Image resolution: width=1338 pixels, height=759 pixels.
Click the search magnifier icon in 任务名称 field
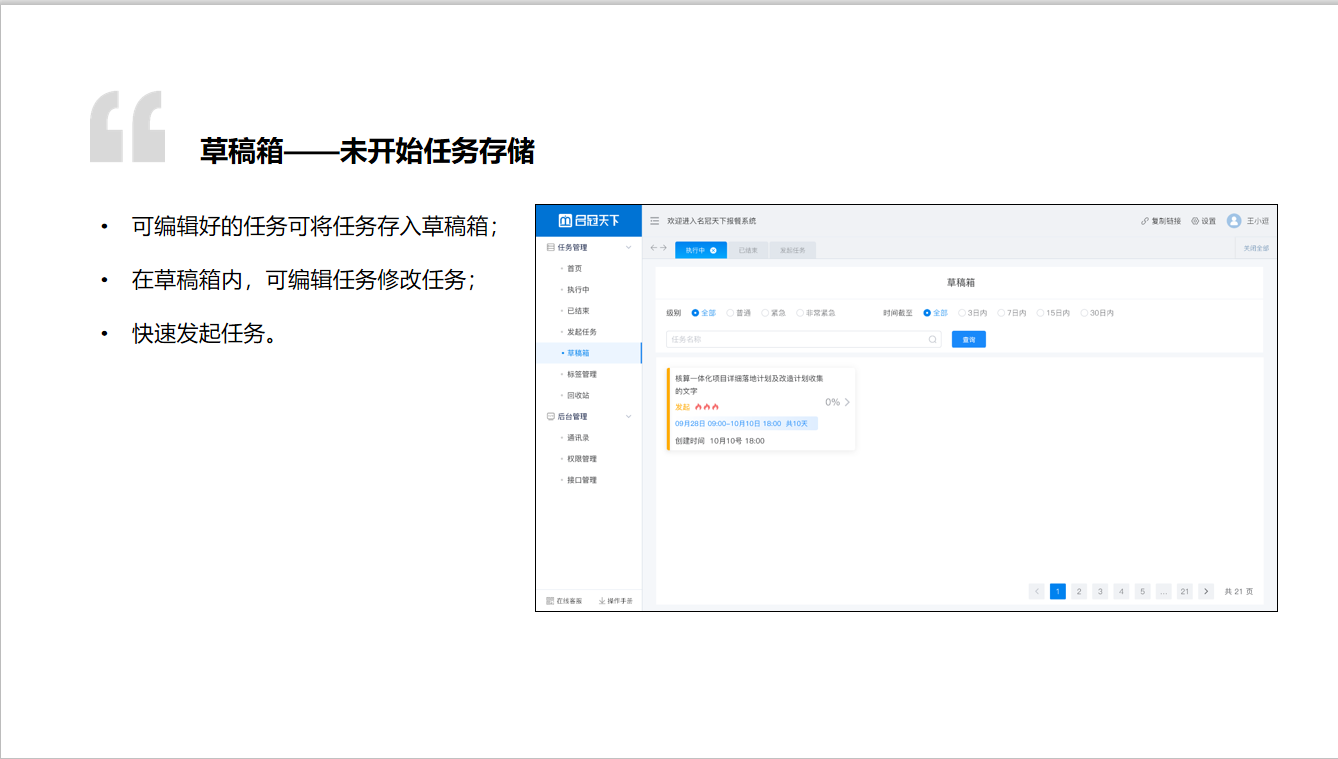(933, 340)
